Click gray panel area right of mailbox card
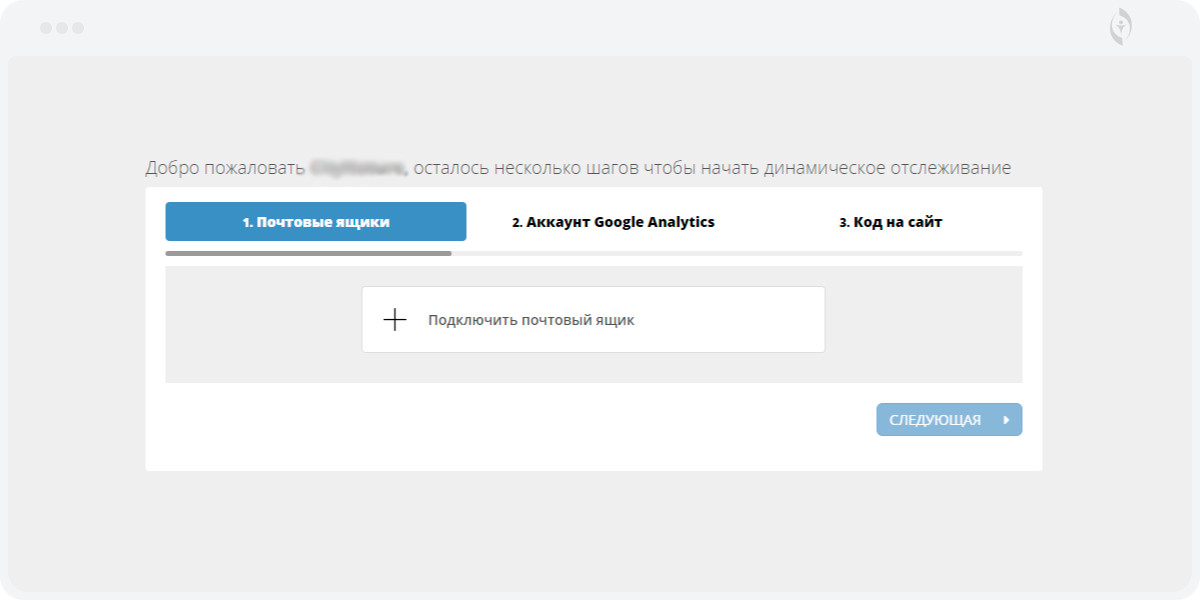1200x600 pixels. tap(922, 324)
